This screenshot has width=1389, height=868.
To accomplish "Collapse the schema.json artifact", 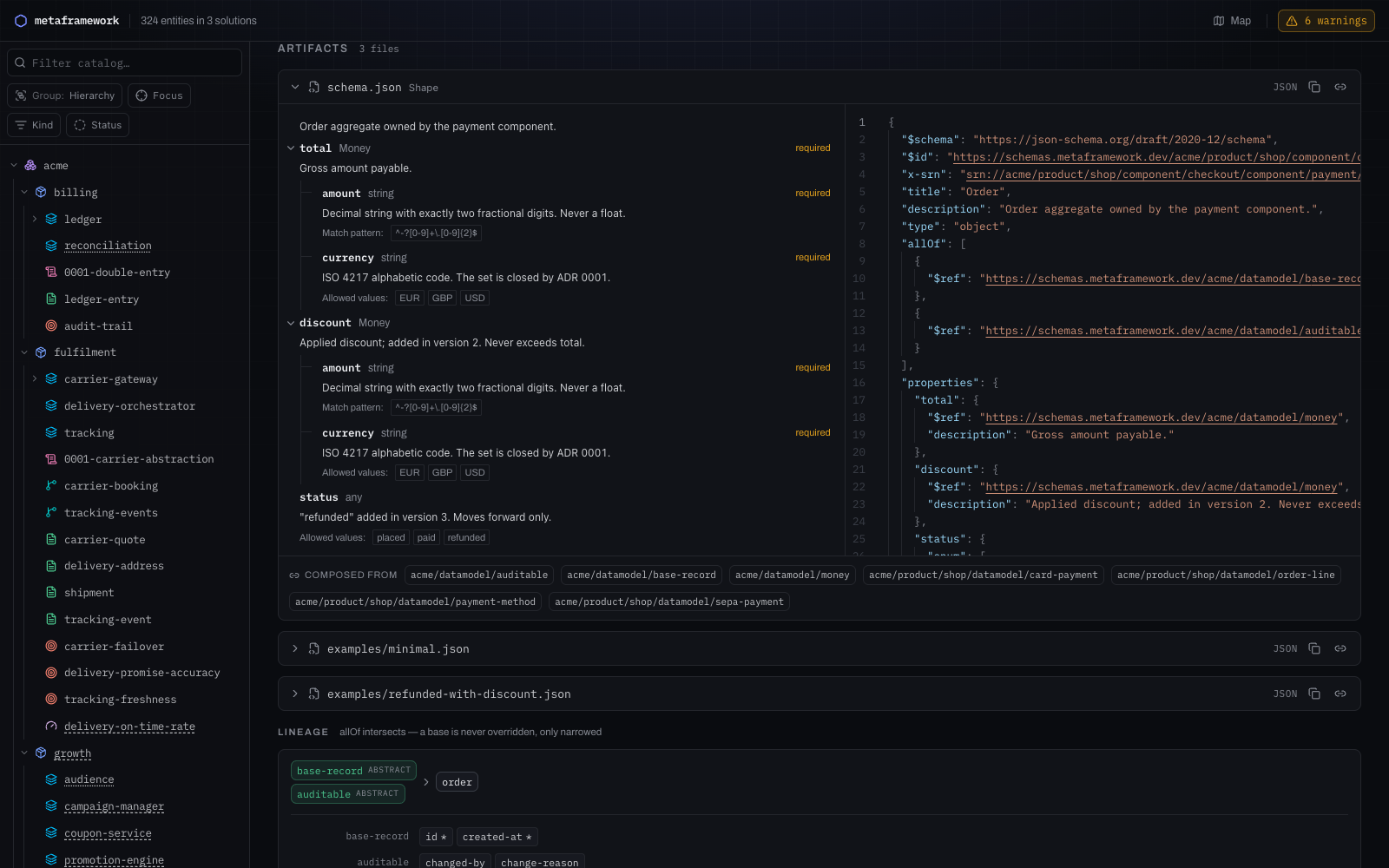I will tap(295, 87).
